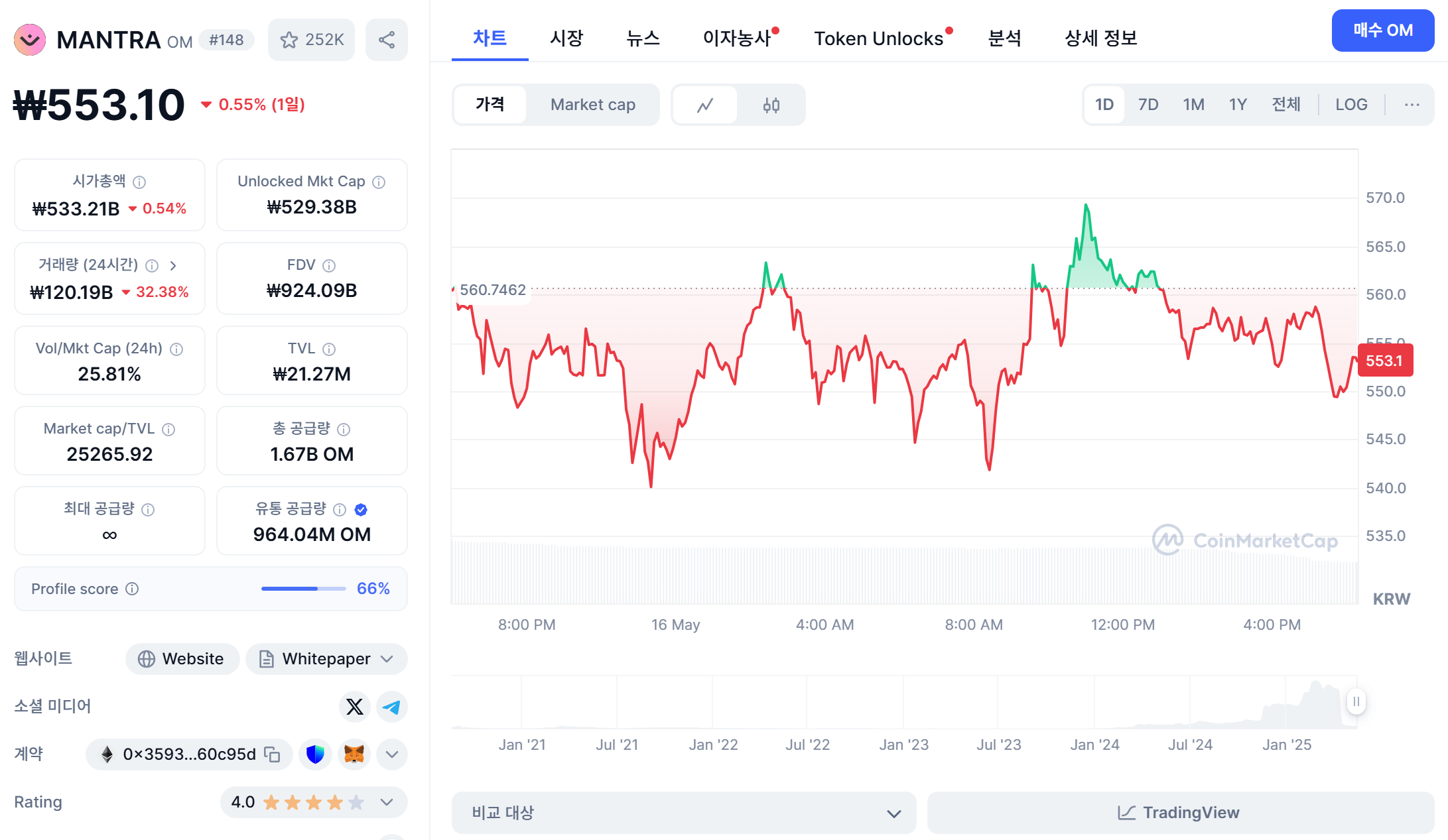1448x840 pixels.
Task: Switch chart to candlestick view
Action: tap(771, 105)
